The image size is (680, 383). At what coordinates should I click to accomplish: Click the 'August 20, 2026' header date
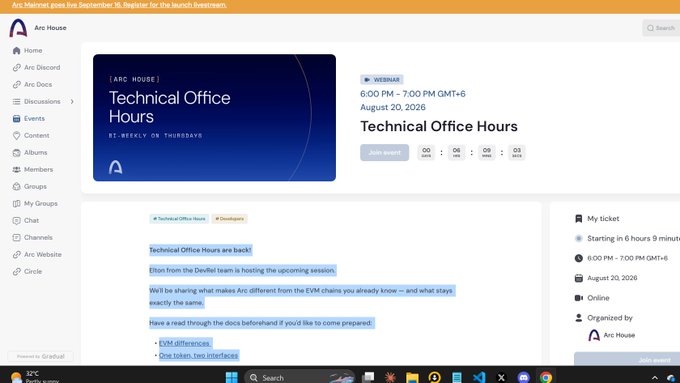[x=392, y=107]
